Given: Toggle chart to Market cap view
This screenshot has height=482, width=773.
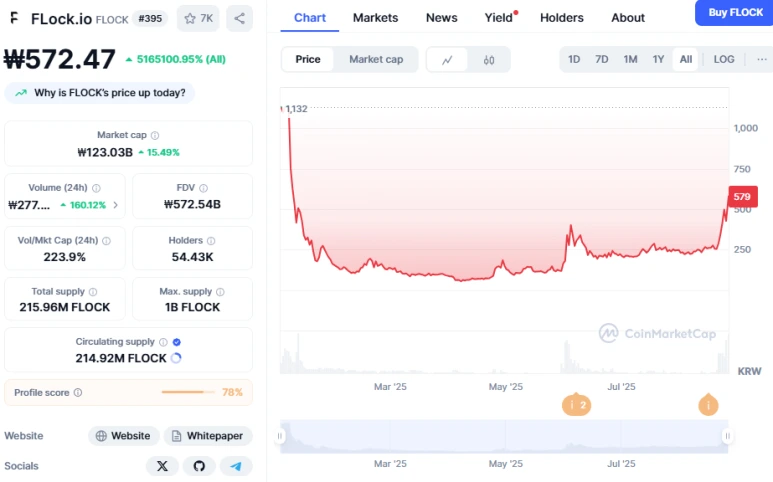Looking at the screenshot, I should click(376, 60).
